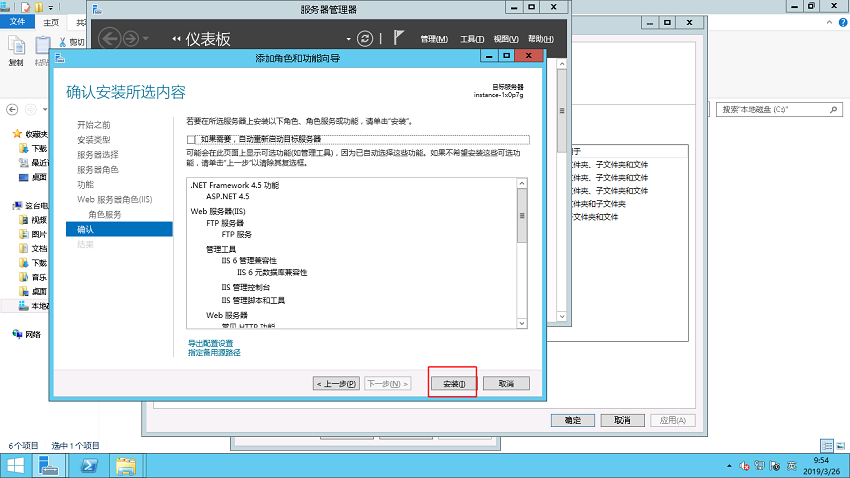The height and width of the screenshot is (478, 850).
Task: Click feature list scrollbar thumb
Action: click(x=521, y=216)
